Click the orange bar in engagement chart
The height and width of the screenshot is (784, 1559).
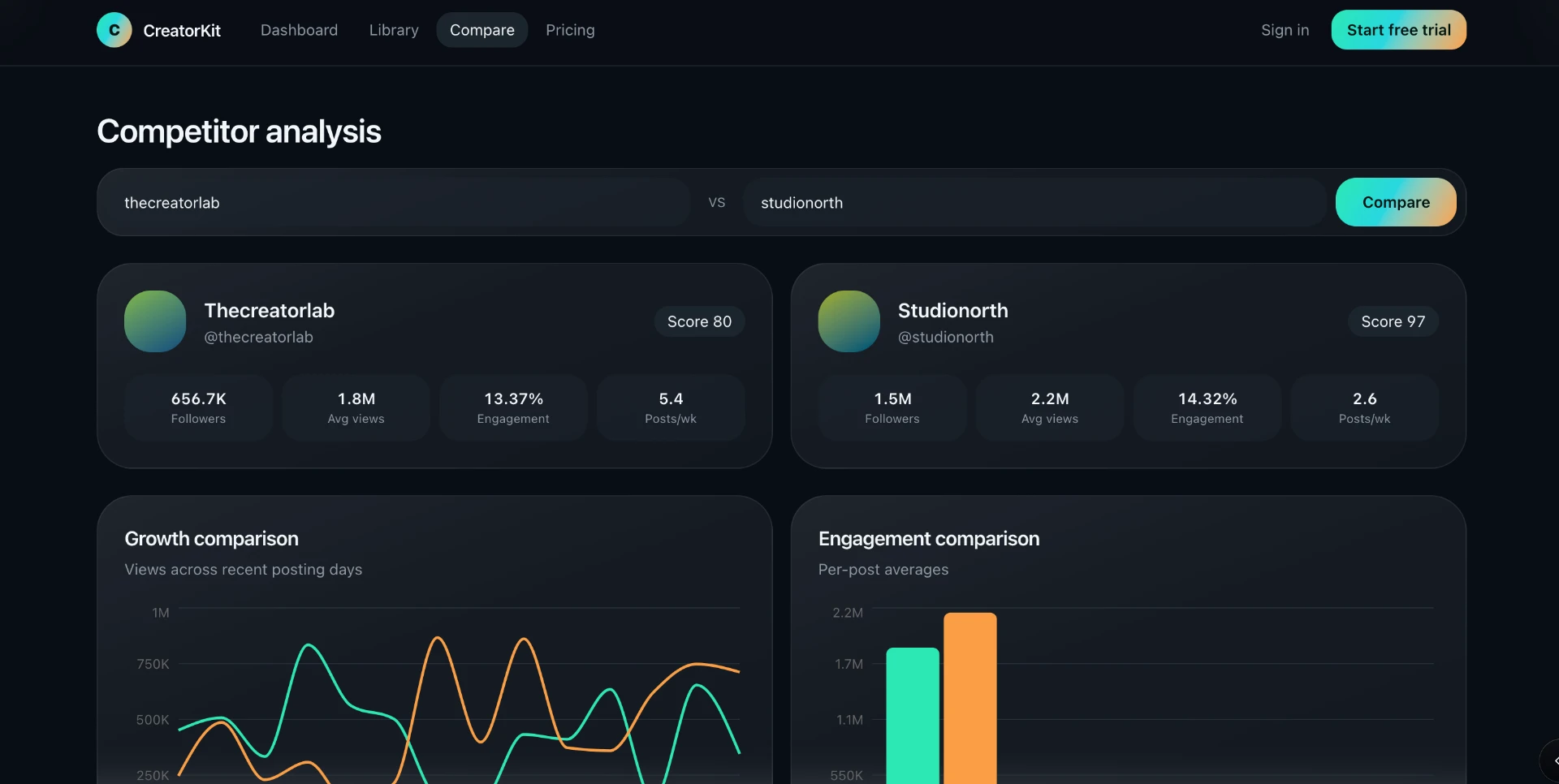click(970, 698)
